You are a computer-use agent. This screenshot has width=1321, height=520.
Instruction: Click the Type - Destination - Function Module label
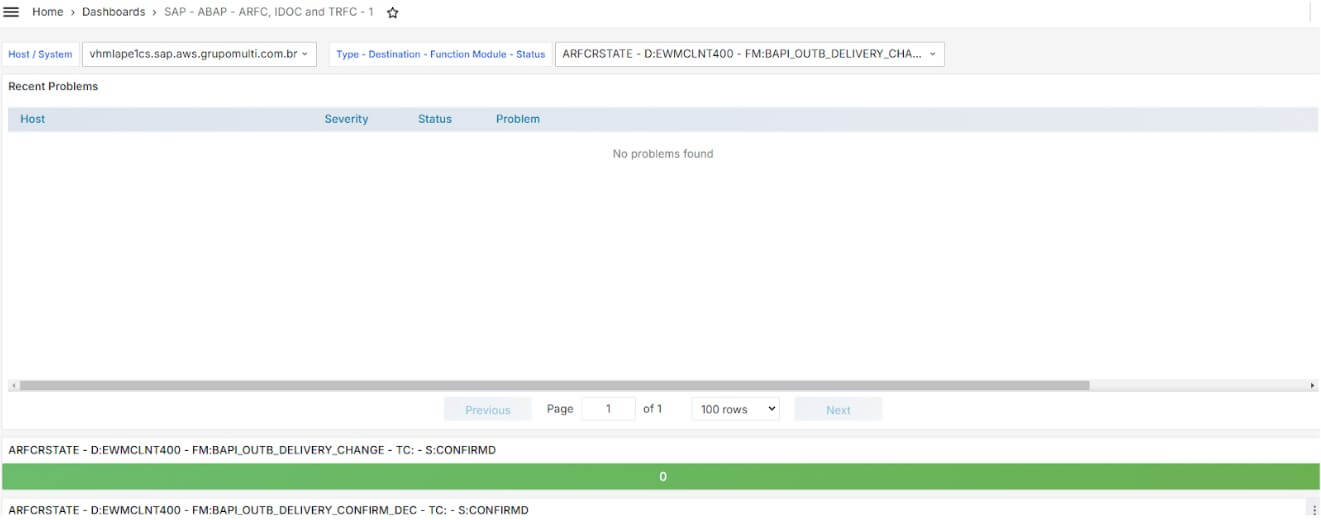point(441,54)
